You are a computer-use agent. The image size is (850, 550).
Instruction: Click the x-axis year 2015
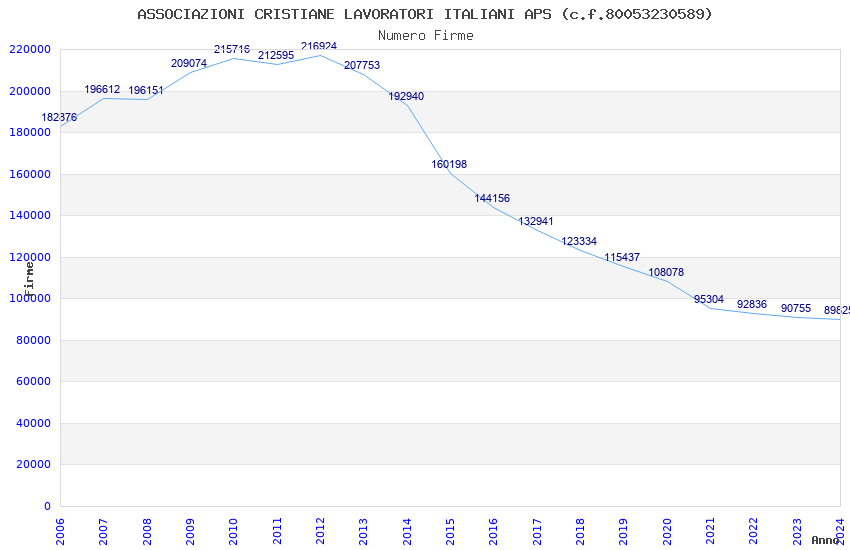[450, 532]
